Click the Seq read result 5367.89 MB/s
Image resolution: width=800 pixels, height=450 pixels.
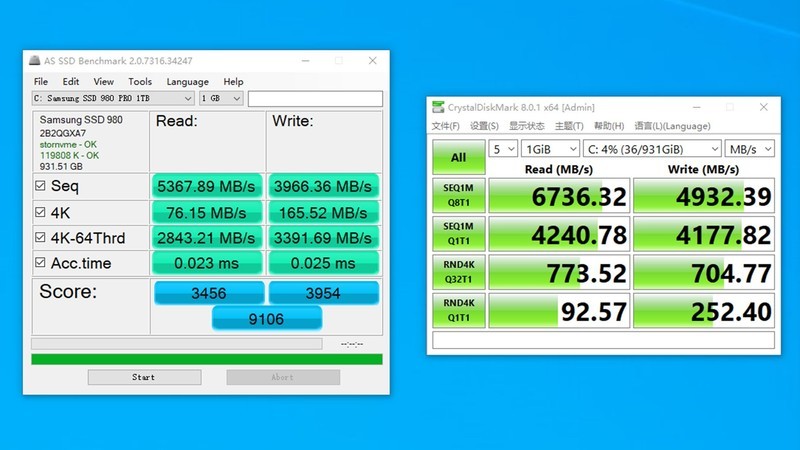[206, 186]
